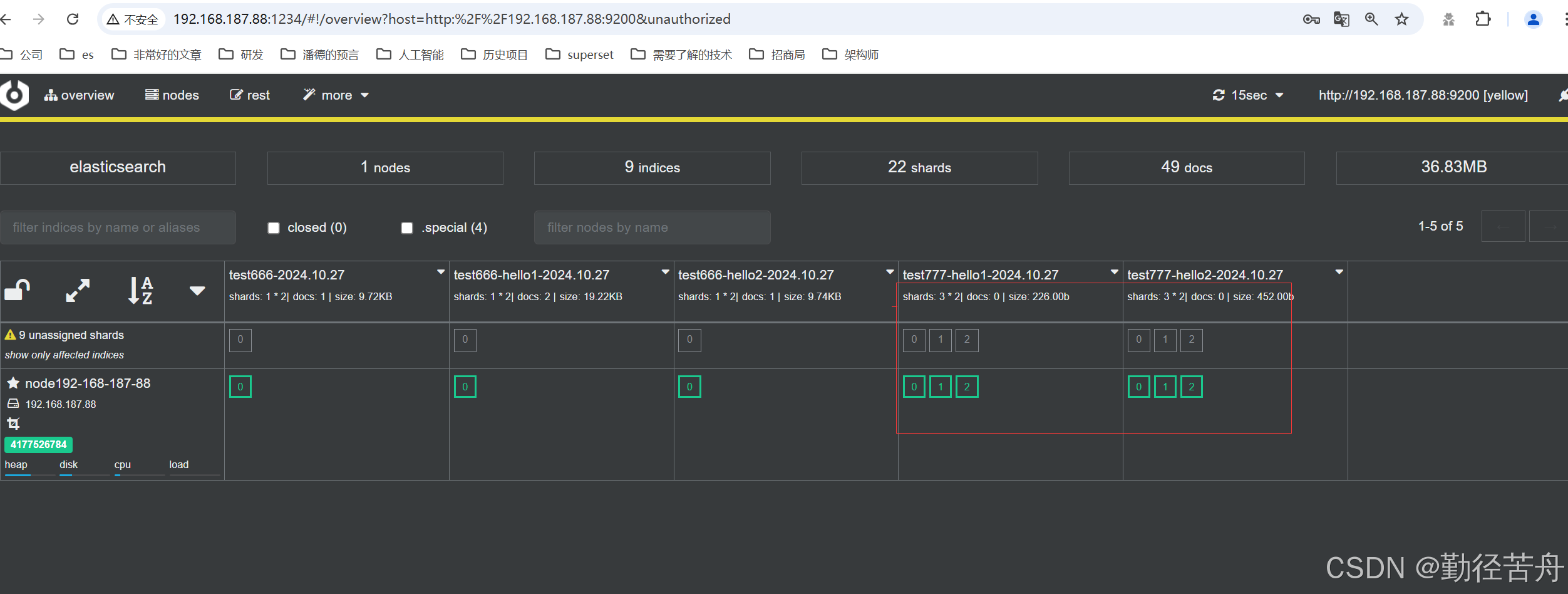1568x594 pixels.
Task: Click the 22 shards summary box
Action: [919, 167]
